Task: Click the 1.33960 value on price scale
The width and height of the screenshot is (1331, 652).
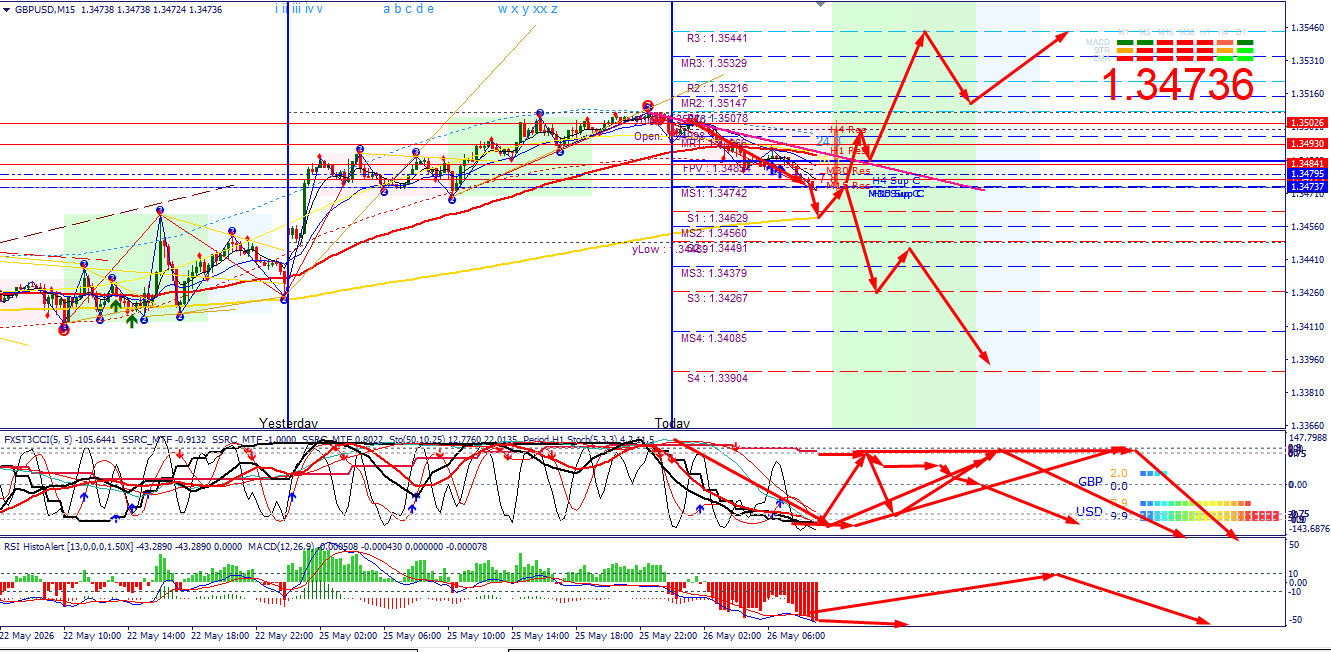Action: [x=1308, y=360]
